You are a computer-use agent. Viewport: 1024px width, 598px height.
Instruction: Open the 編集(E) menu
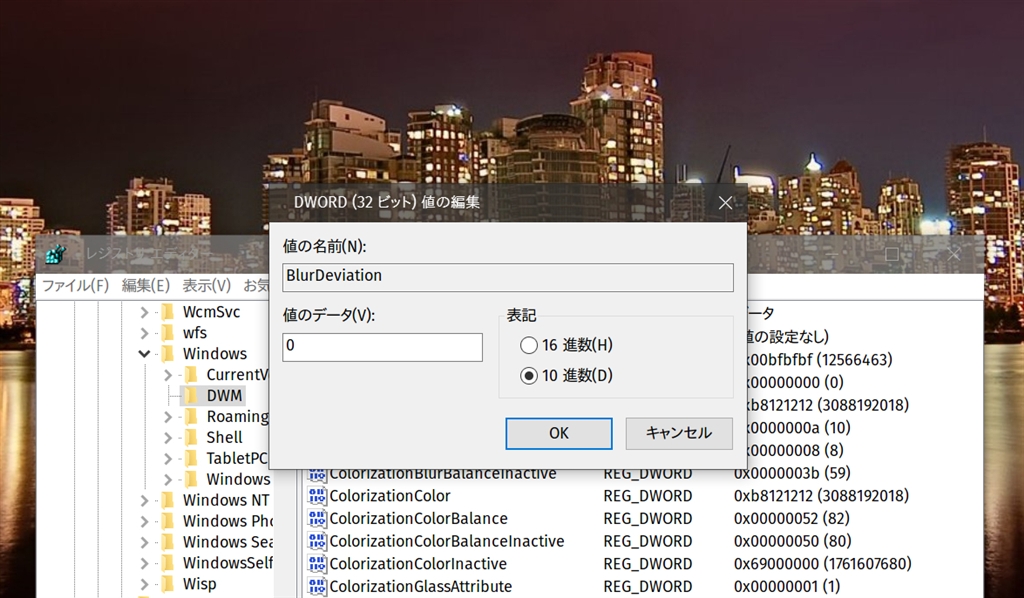[147, 286]
